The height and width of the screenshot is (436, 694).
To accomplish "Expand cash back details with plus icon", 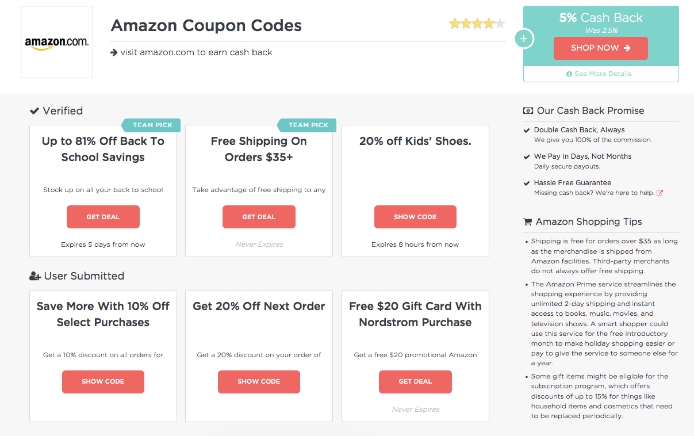I will tap(524, 39).
